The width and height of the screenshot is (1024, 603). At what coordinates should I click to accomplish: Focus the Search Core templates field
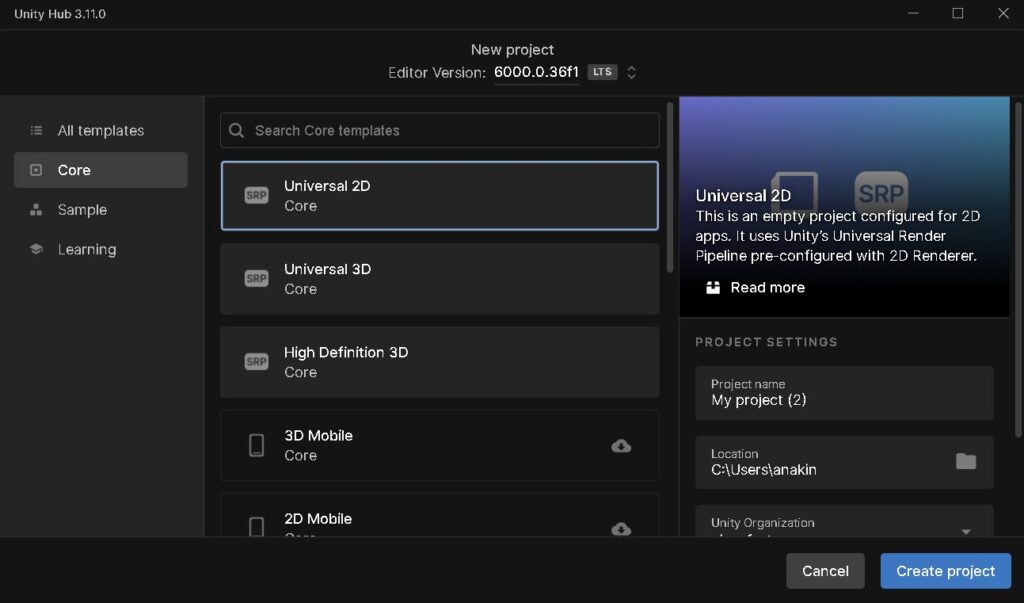click(440, 131)
